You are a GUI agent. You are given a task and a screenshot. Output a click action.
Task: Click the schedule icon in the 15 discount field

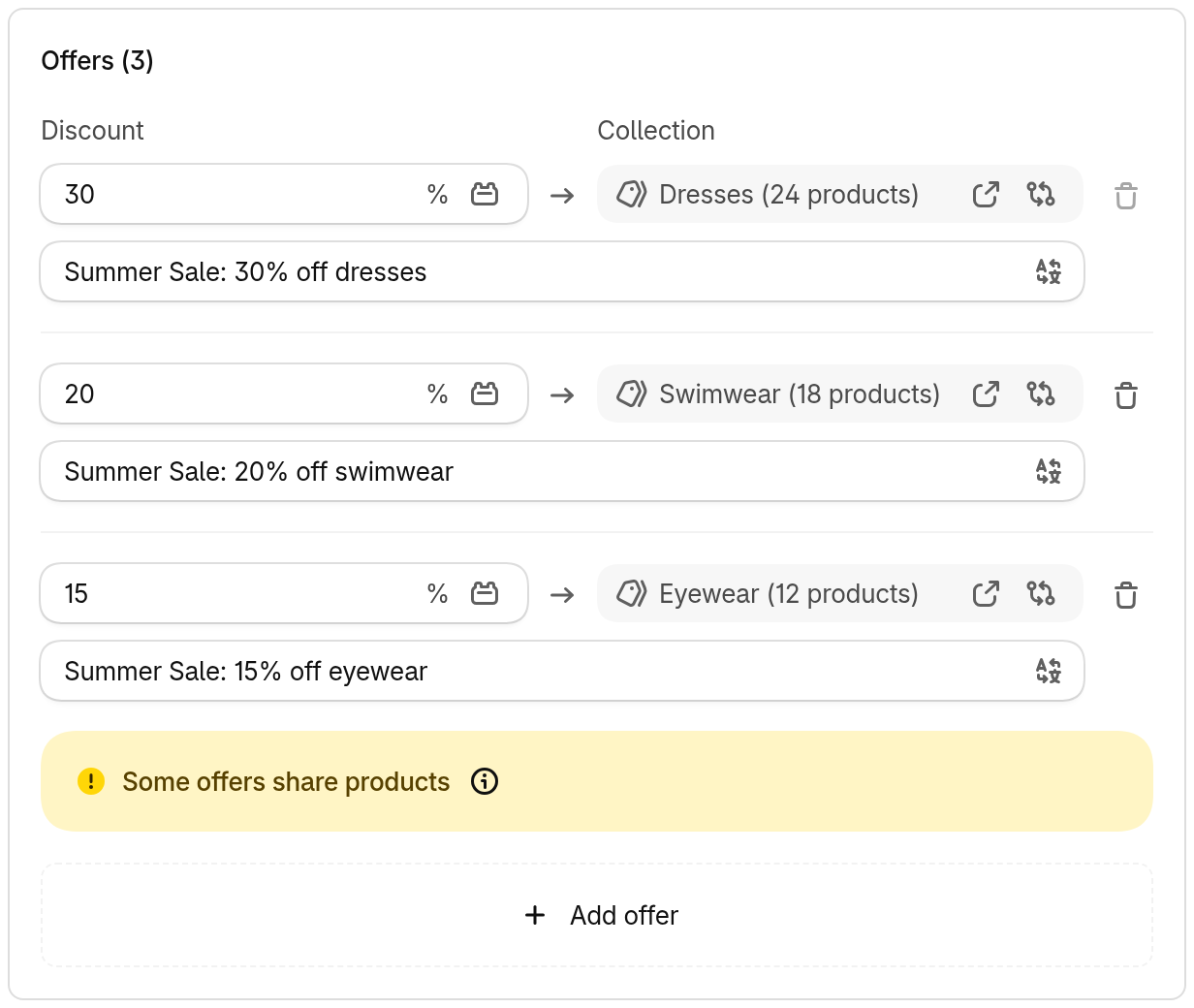pyautogui.click(x=485, y=594)
